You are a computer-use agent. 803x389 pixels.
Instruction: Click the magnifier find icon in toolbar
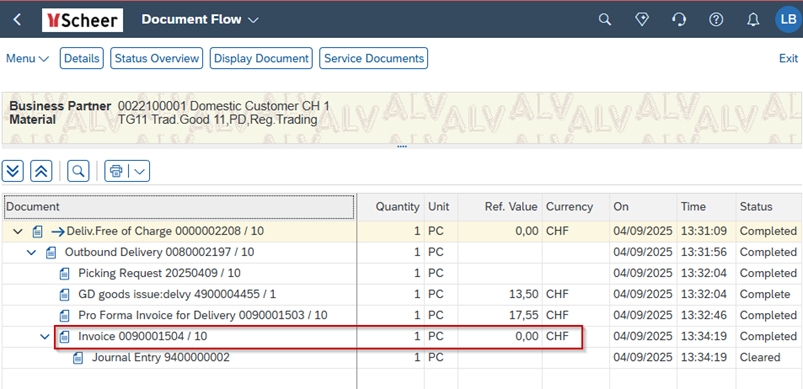coord(78,171)
